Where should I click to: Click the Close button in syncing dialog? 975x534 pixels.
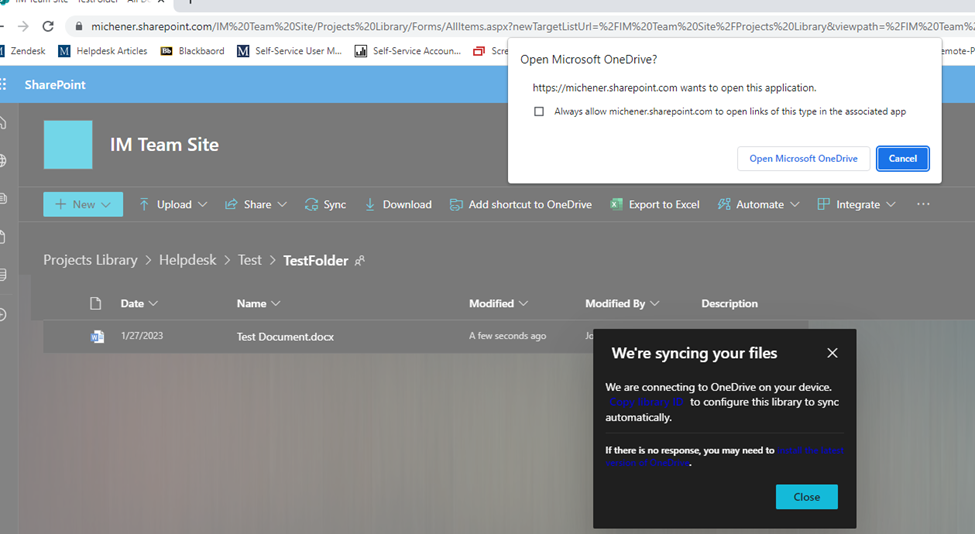(806, 497)
